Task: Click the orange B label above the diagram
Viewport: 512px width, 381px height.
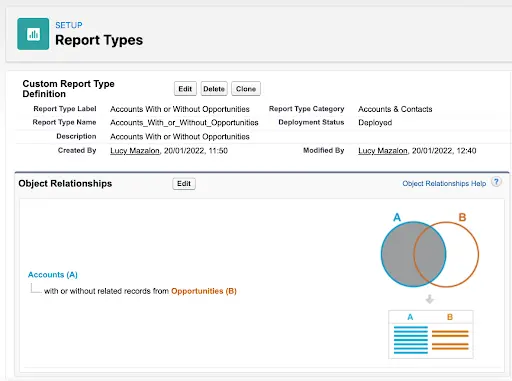Action: click(462, 217)
